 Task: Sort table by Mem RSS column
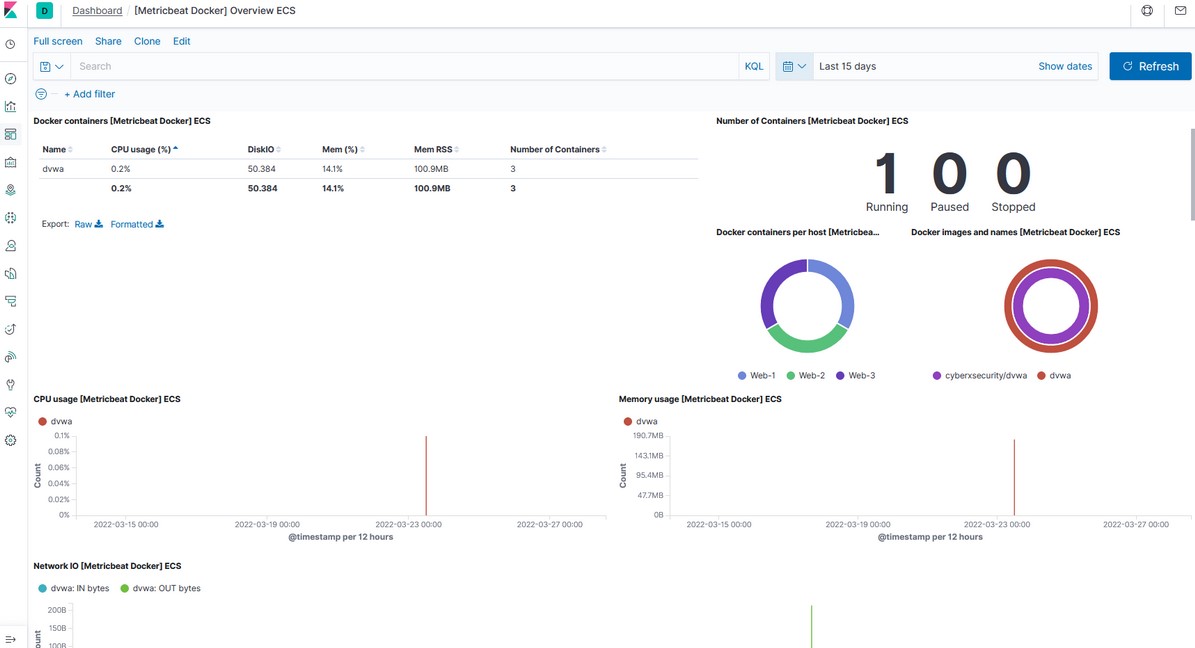pos(437,149)
